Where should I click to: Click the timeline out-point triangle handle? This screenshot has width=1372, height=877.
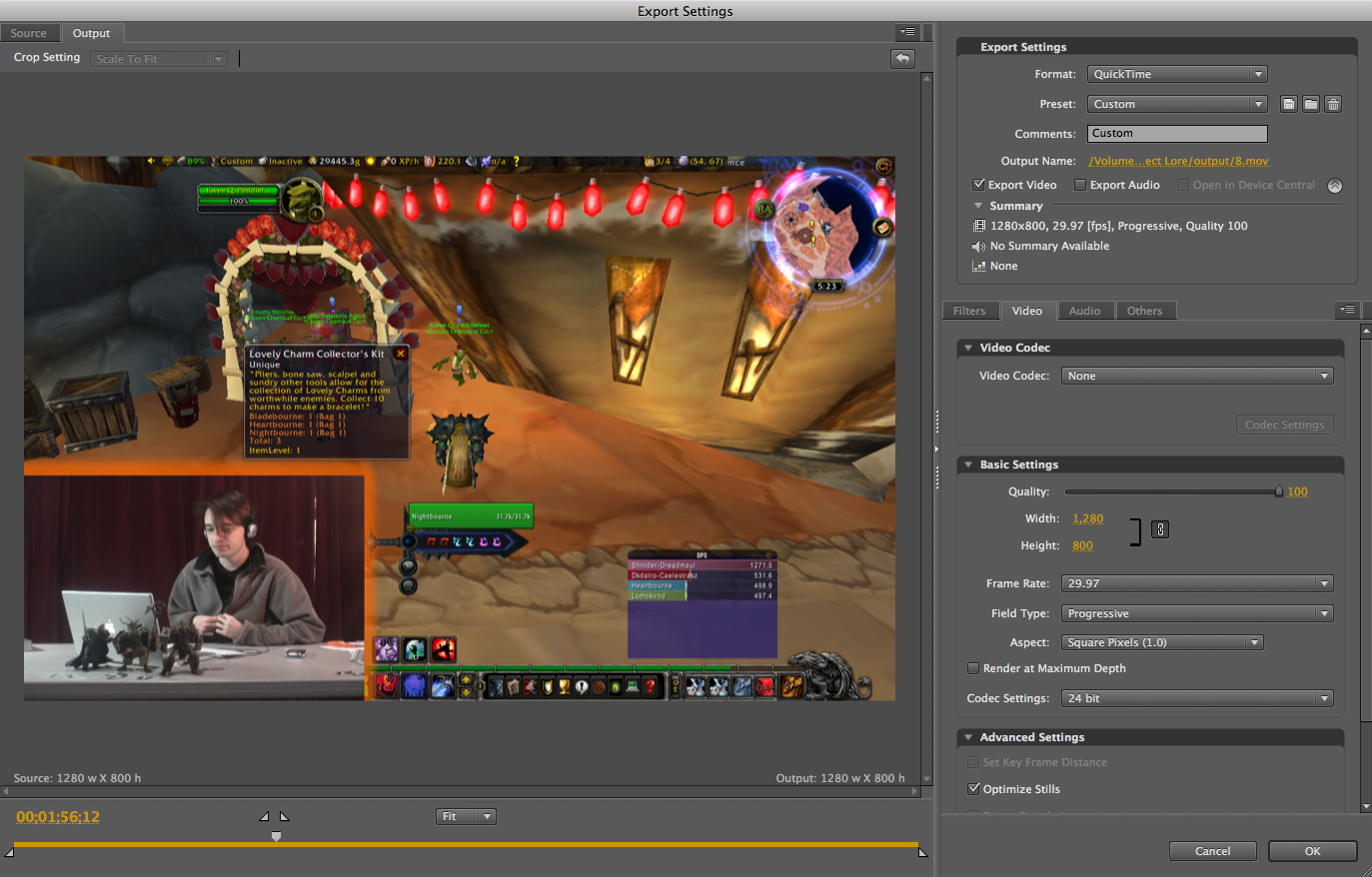pyautogui.click(x=922, y=852)
